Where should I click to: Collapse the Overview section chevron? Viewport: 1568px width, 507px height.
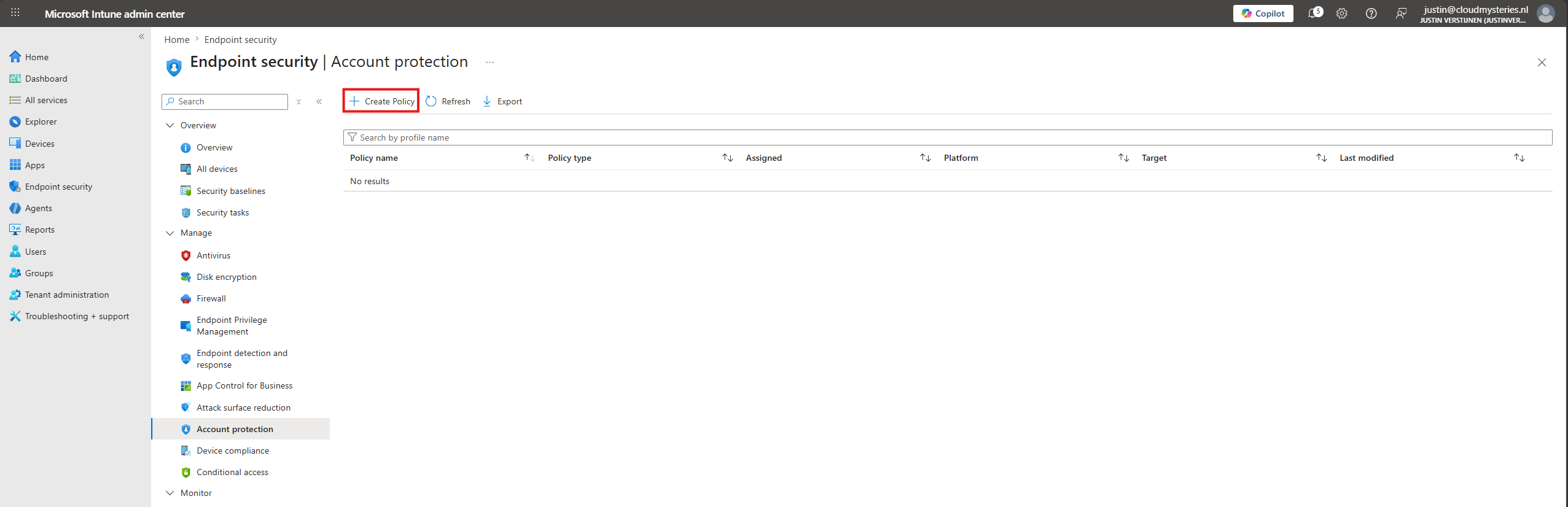[x=170, y=125]
